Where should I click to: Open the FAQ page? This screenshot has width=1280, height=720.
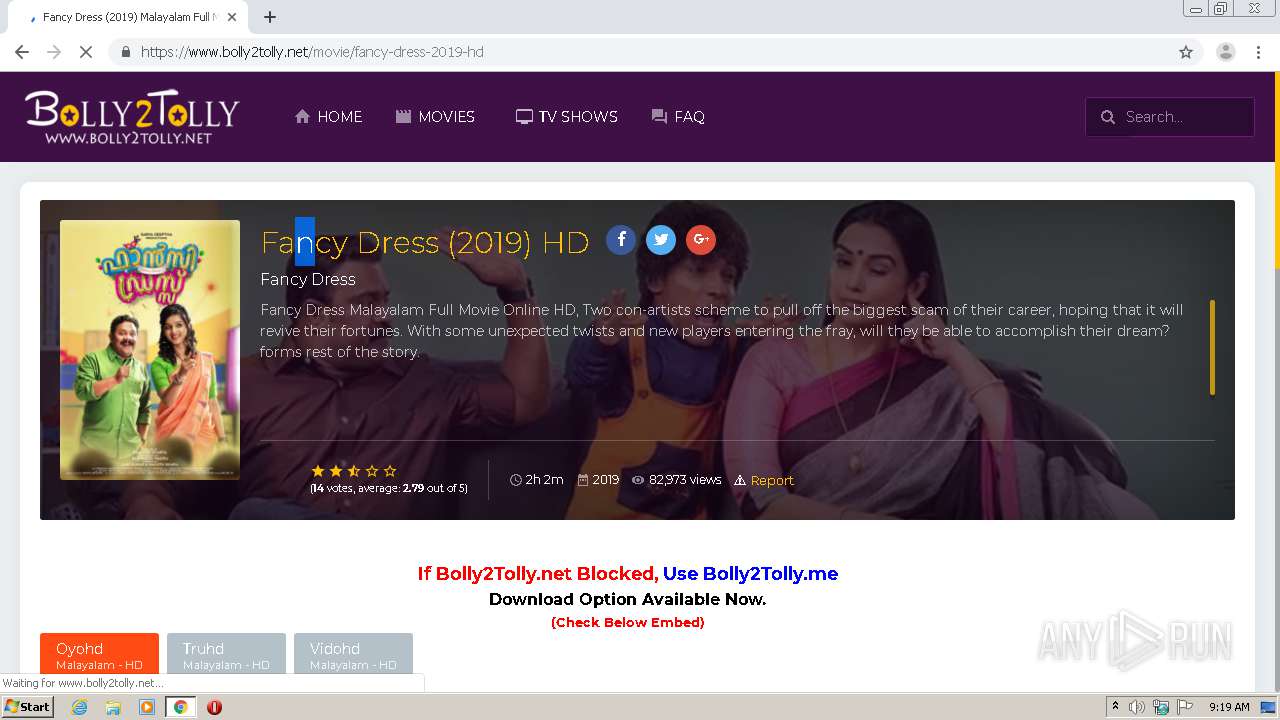tap(678, 117)
